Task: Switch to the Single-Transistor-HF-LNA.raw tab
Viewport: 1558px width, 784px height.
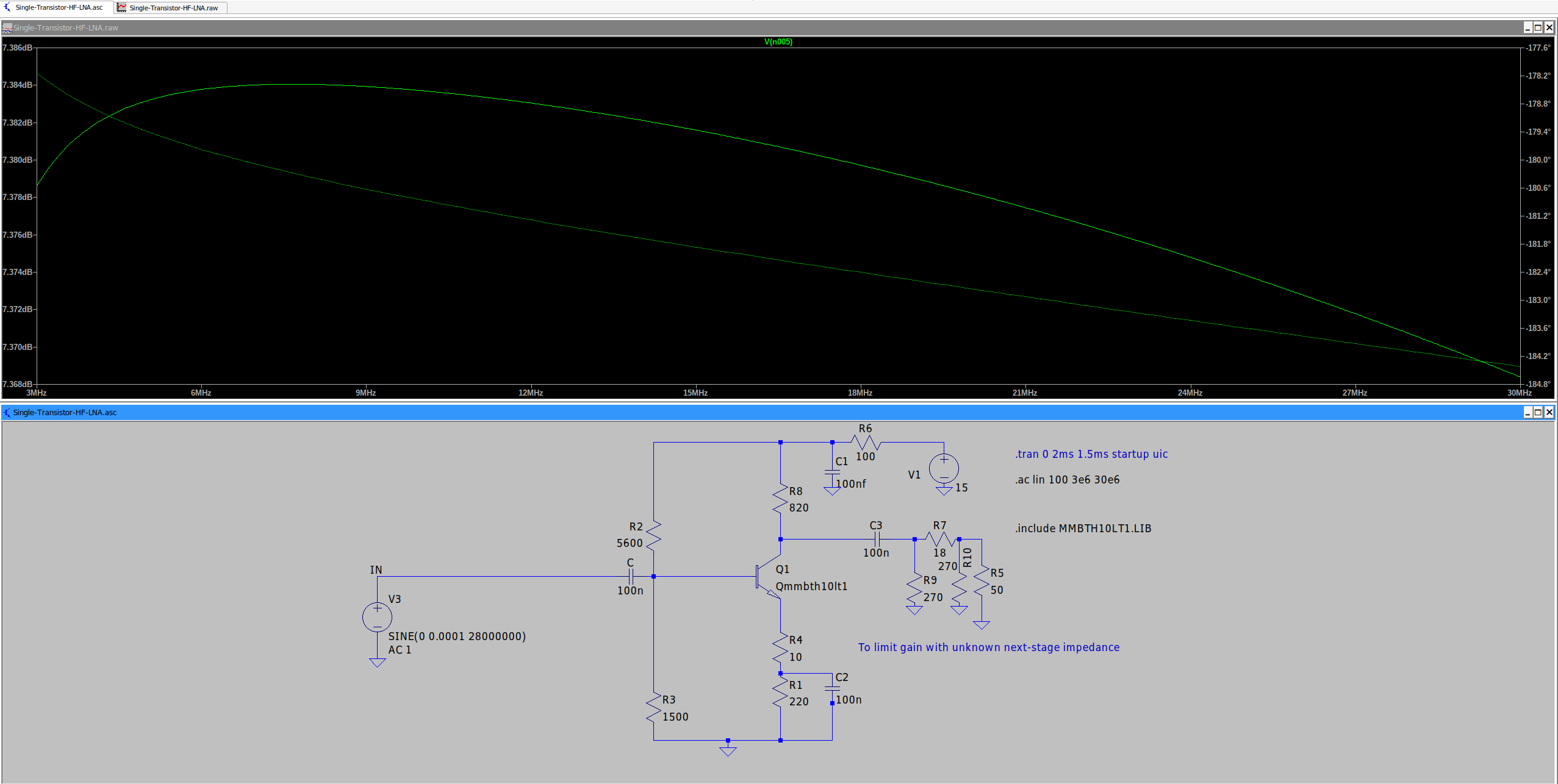Action: point(171,7)
